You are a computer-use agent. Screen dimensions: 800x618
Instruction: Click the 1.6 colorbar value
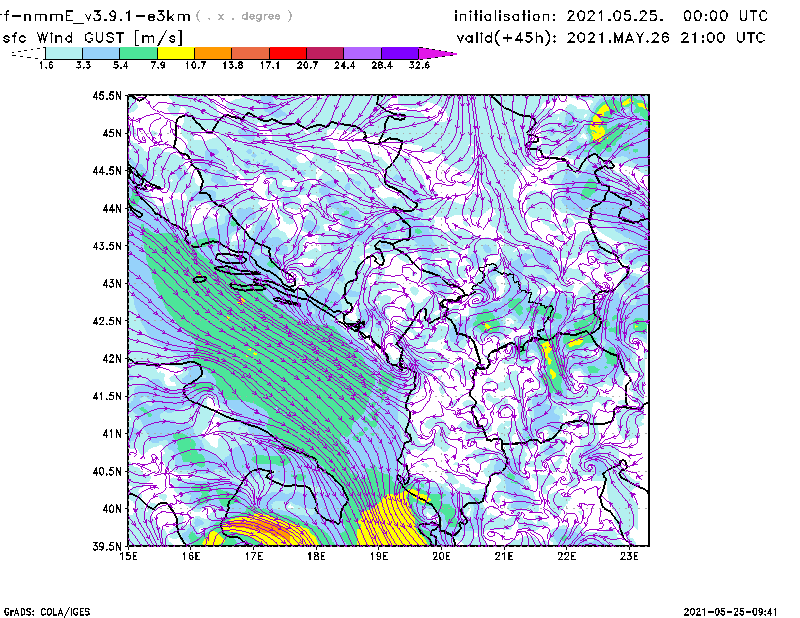46,65
